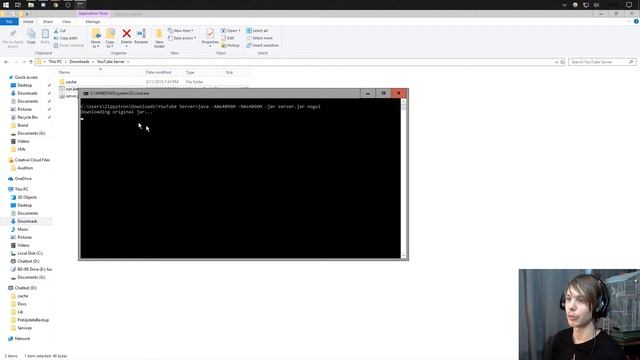The image size is (640, 360).
Task: Click the Copy icon in Clipboard group
Action: [31, 34]
